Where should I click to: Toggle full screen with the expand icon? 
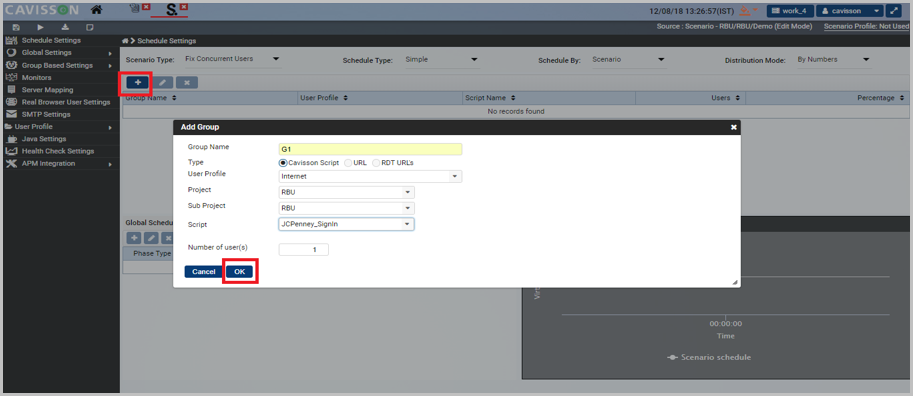[x=894, y=10]
